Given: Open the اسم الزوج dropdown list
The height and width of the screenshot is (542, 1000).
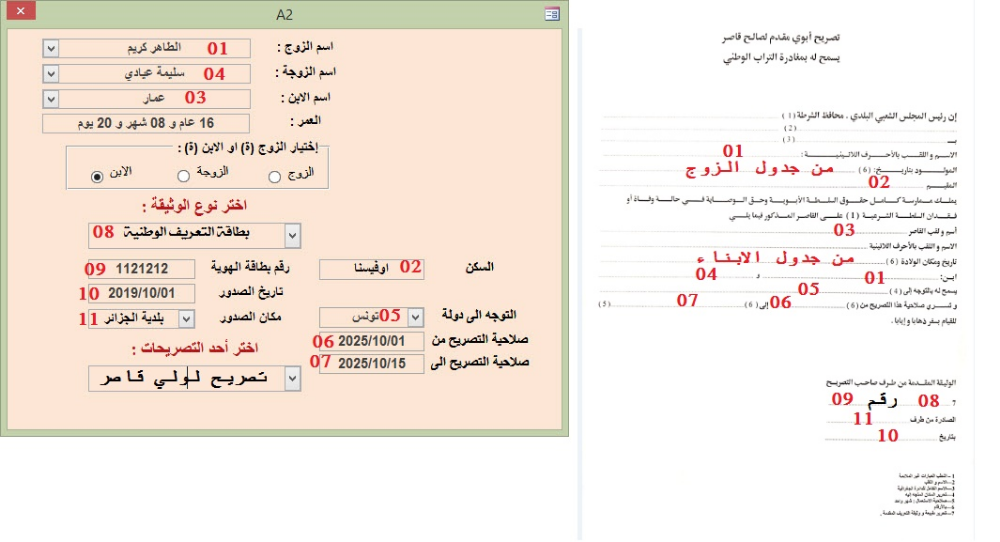Looking at the screenshot, I should (x=51, y=48).
